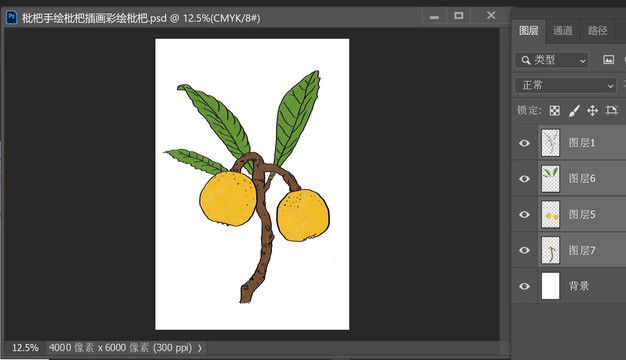The image size is (626, 360).
Task: Hide 图层5 with its eye icon
Action: (524, 214)
